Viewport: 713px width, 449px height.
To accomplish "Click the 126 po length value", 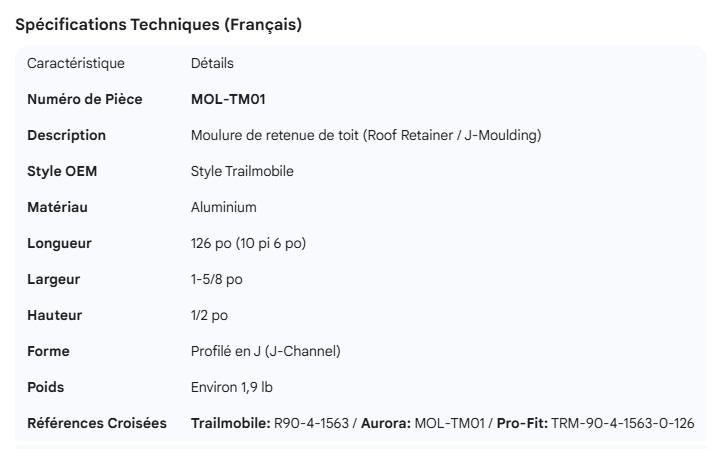I will click(248, 243).
